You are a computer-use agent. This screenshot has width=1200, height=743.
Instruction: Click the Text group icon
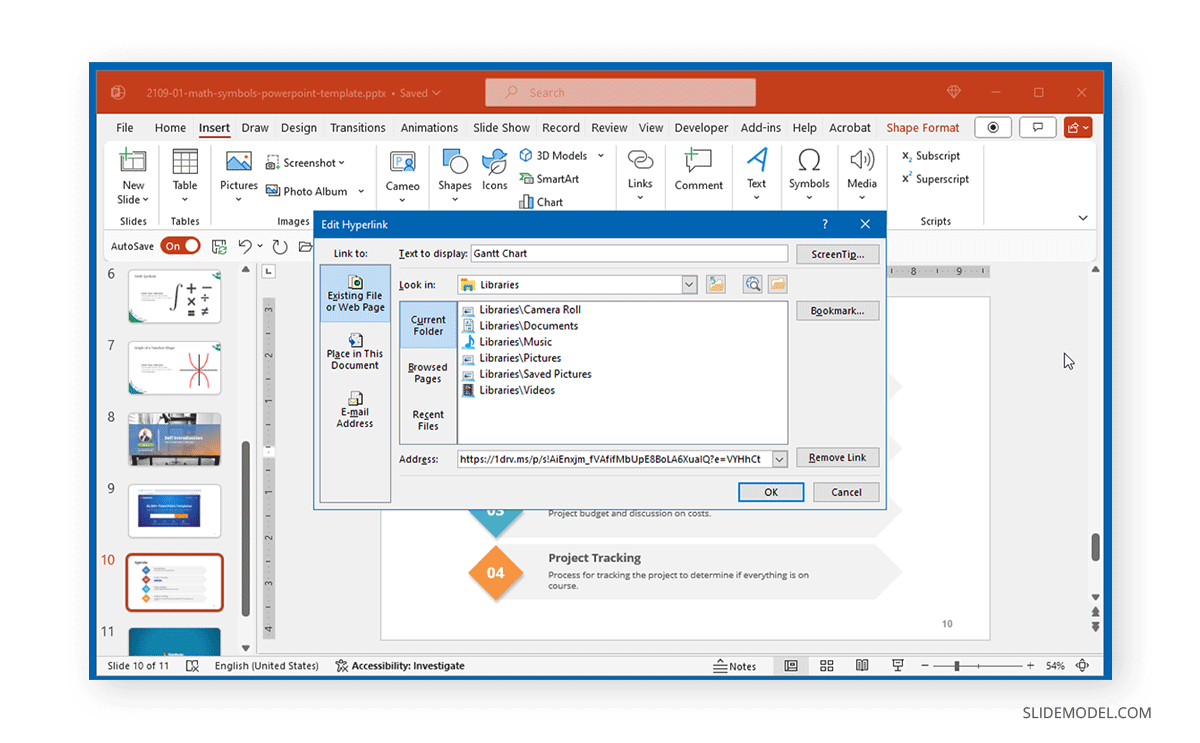(757, 160)
